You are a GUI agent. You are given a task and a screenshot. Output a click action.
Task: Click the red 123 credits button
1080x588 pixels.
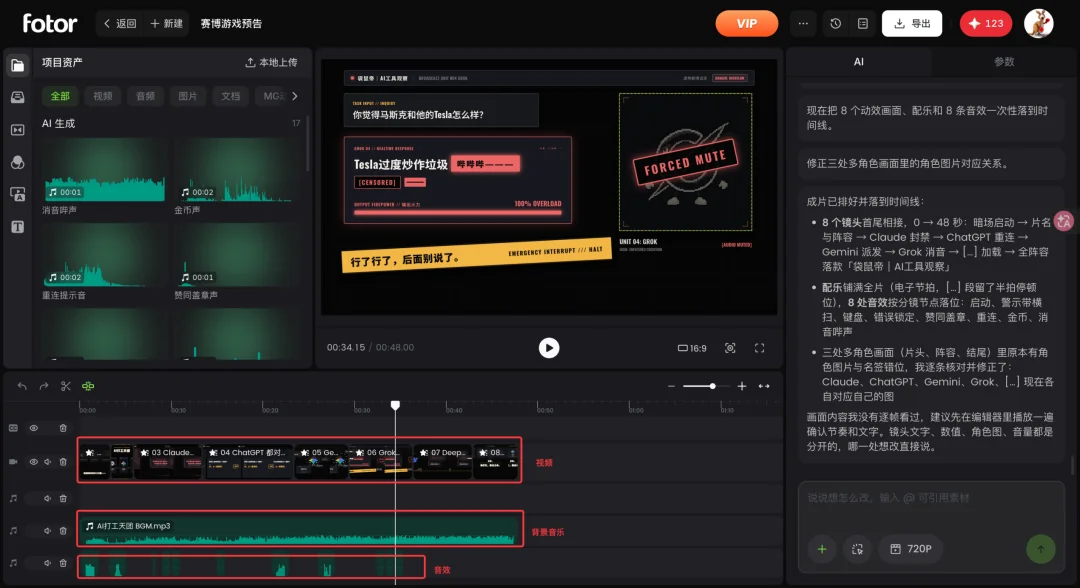coord(986,23)
